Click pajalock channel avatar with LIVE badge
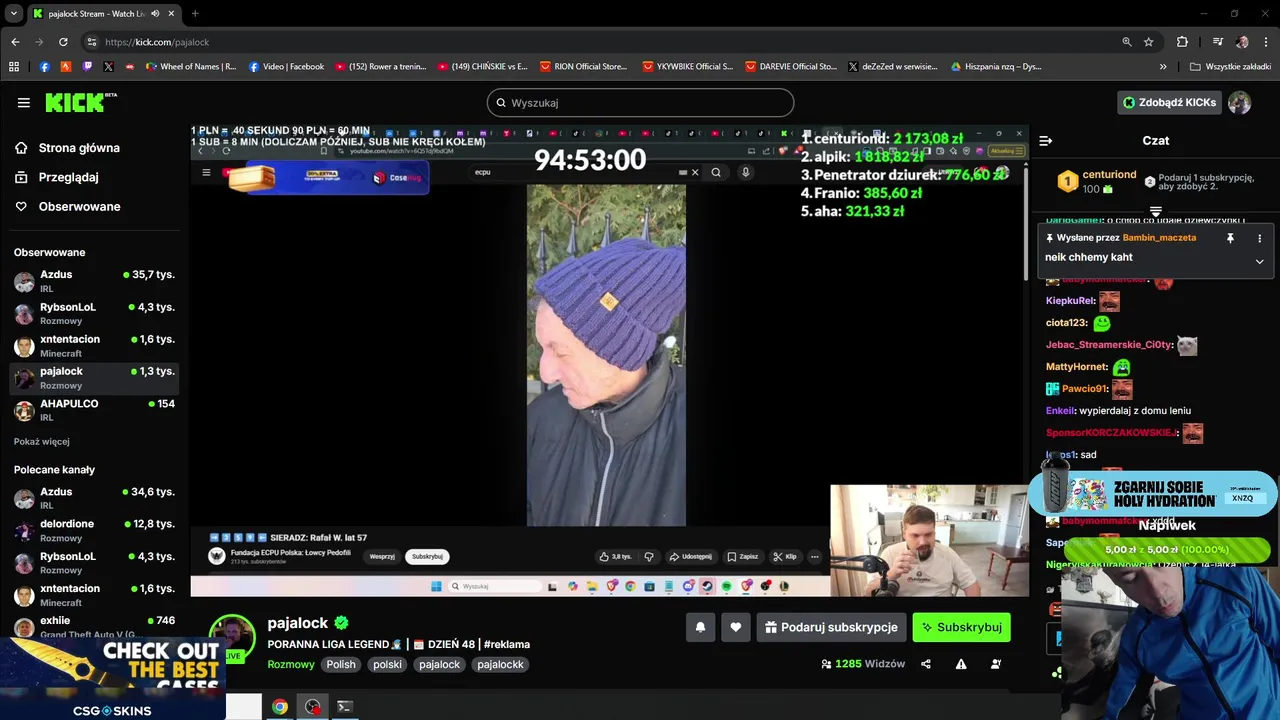Viewport: 1280px width, 720px height. (232, 637)
